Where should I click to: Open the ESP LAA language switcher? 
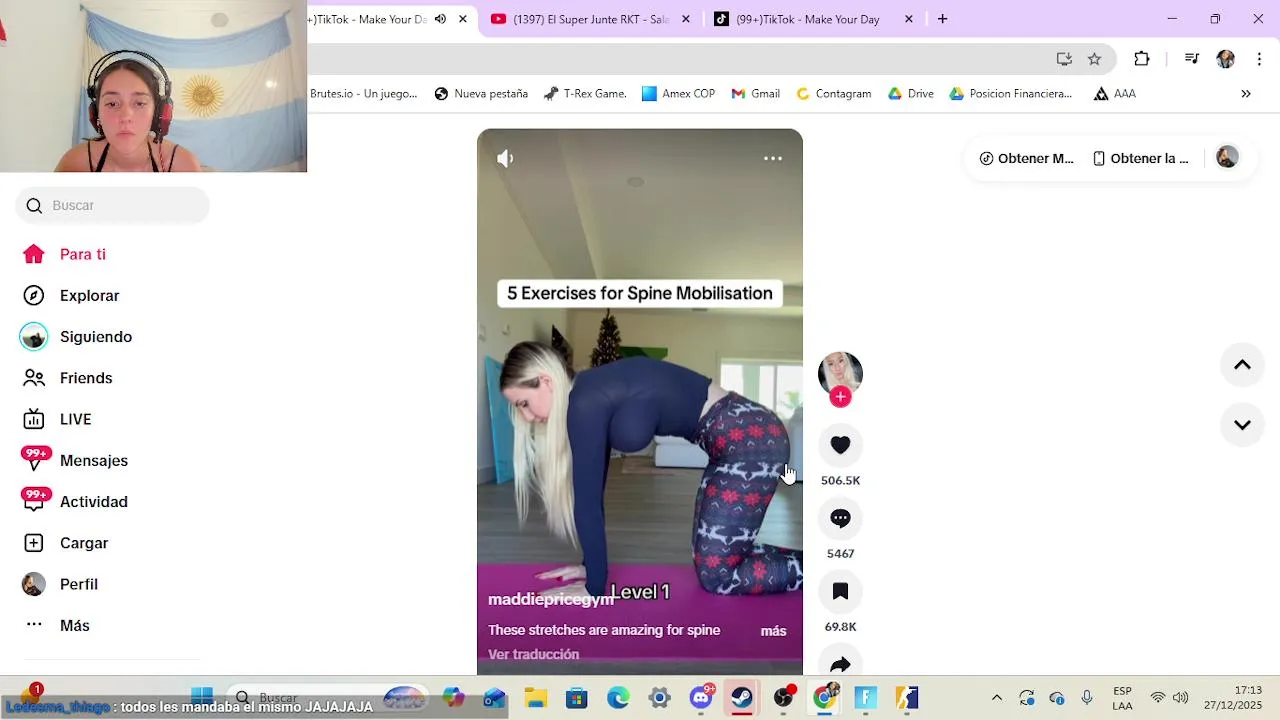click(1122, 698)
